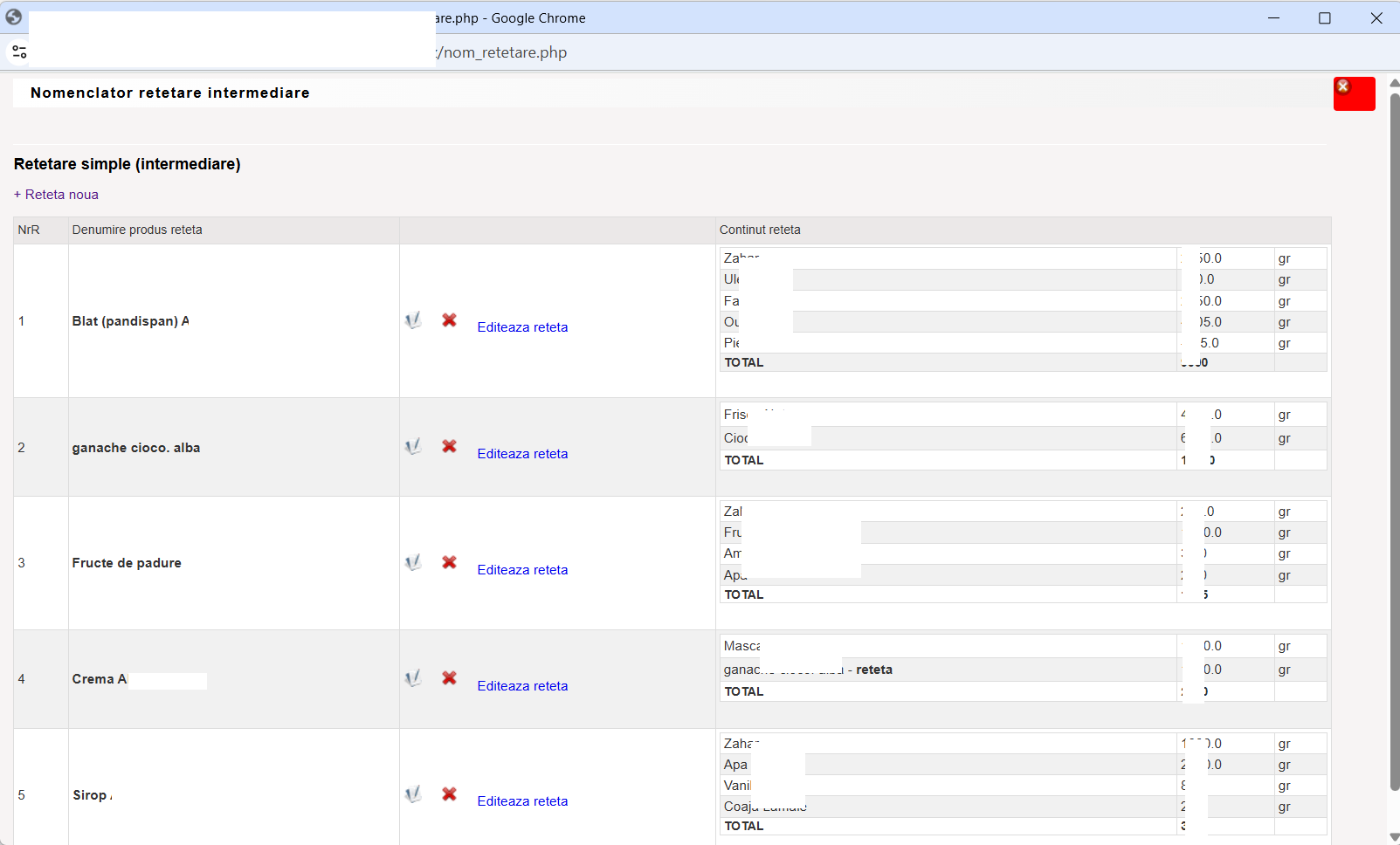The image size is (1400, 845).
Task: Delete Fructe de padure with red X
Action: pyautogui.click(x=449, y=562)
